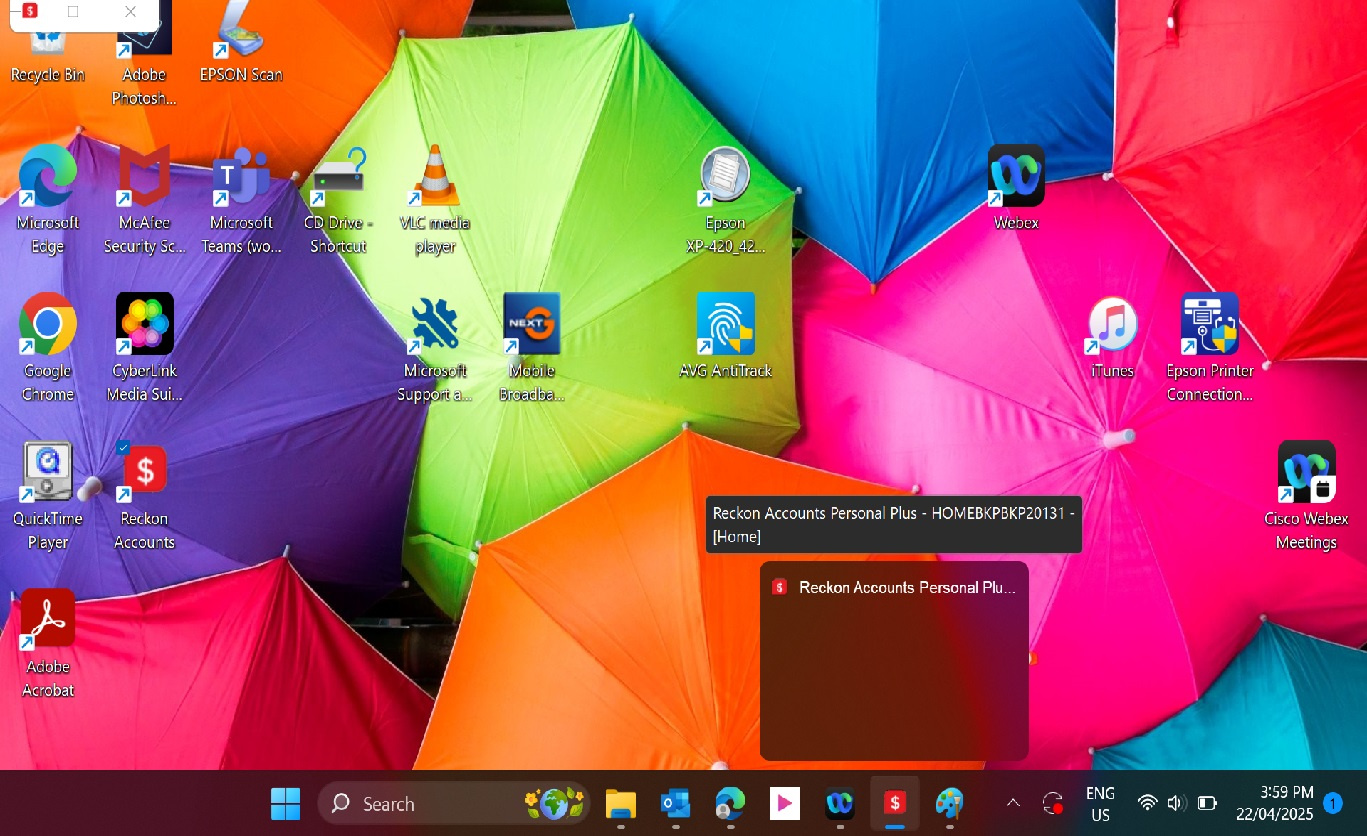Screen dimensions: 1367x836
Task: Select the Webex desktop shortcut
Action: [x=1016, y=190]
